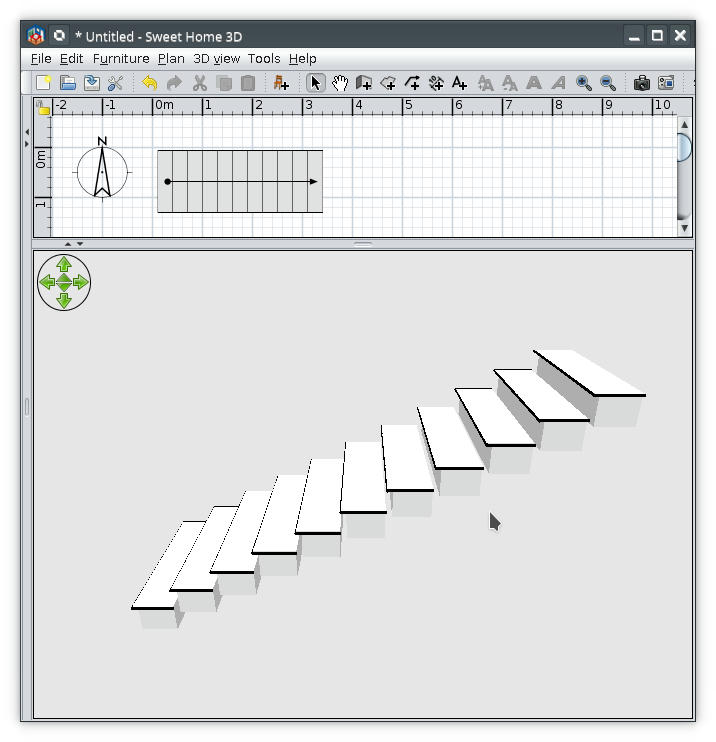The height and width of the screenshot is (742, 716).
Task: Select the staircase in the plan
Action: tap(240, 181)
